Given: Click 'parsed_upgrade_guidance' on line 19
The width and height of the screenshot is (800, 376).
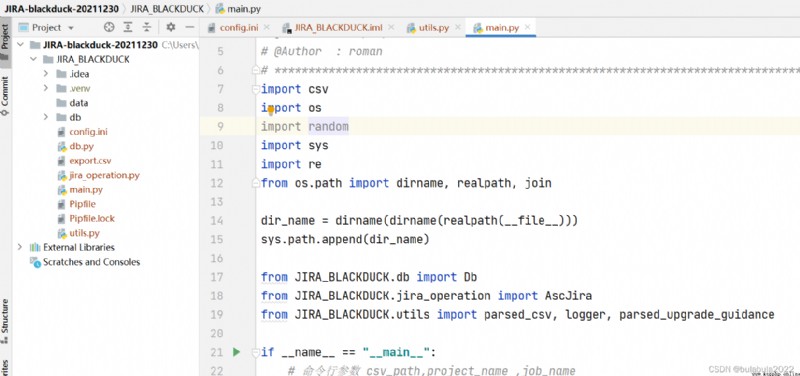Looking at the screenshot, I should point(697,314).
